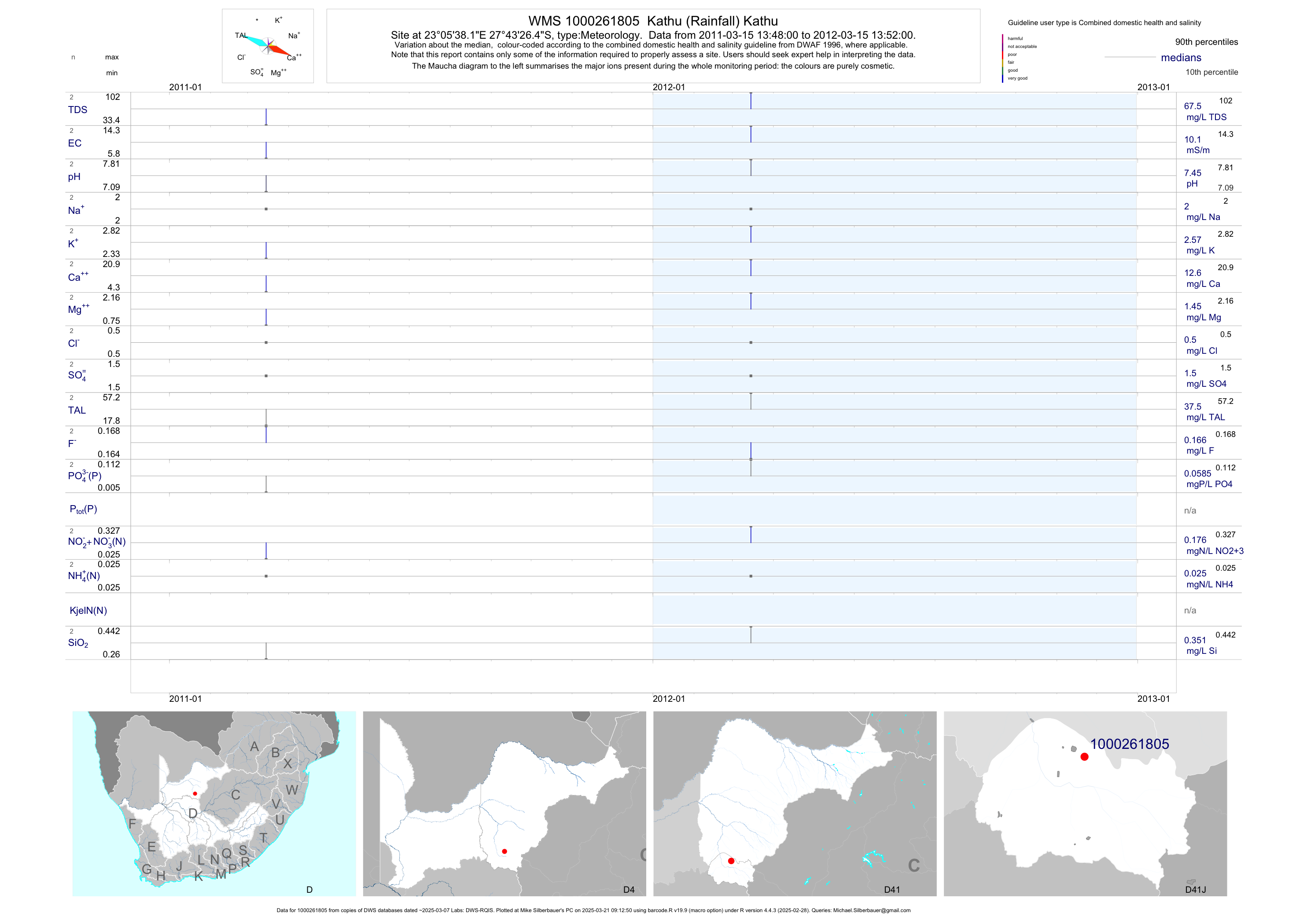Click the guideline colour legend bar

pyautogui.click(x=1002, y=58)
